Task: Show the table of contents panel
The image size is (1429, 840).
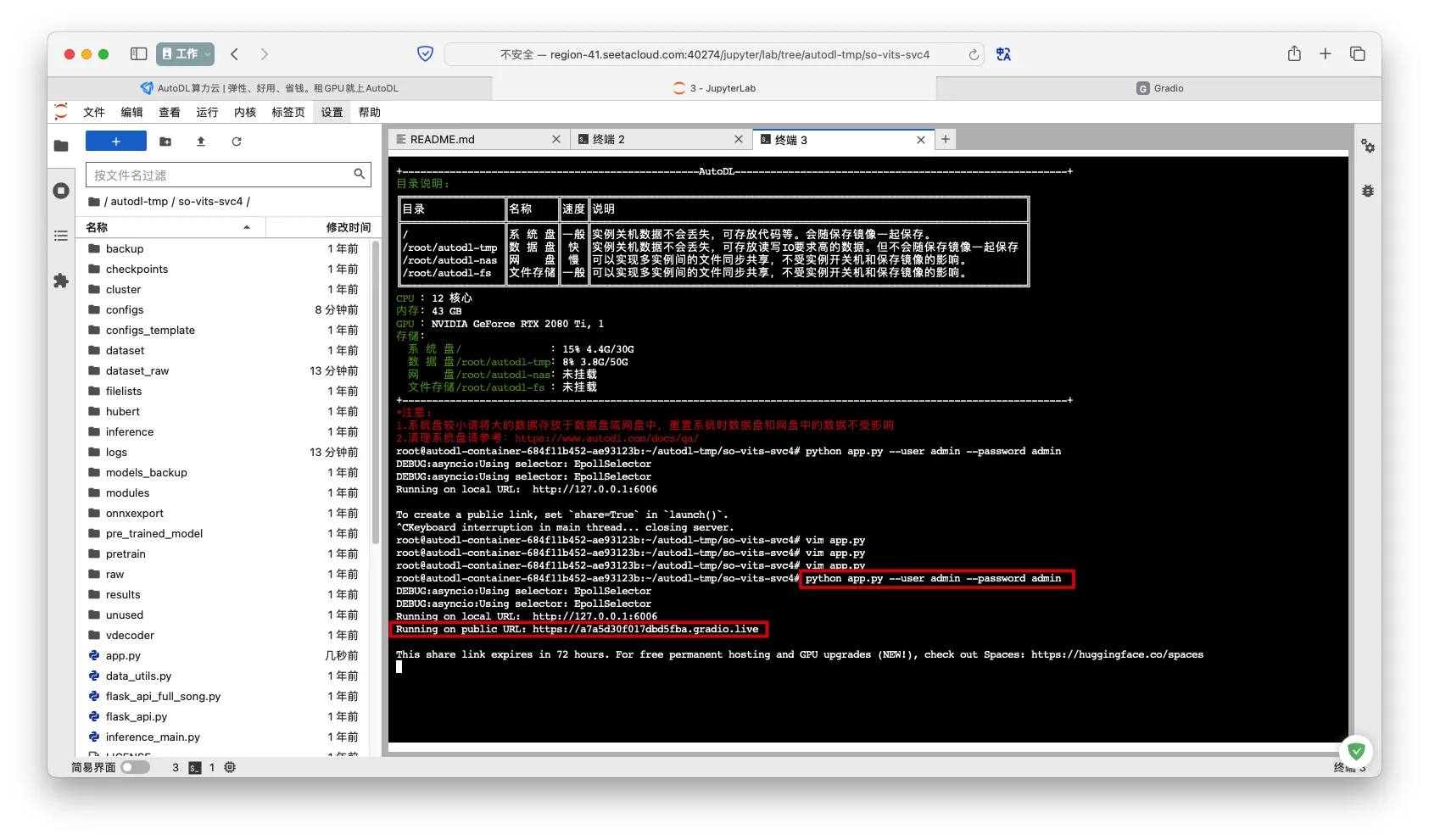Action: coord(61,236)
